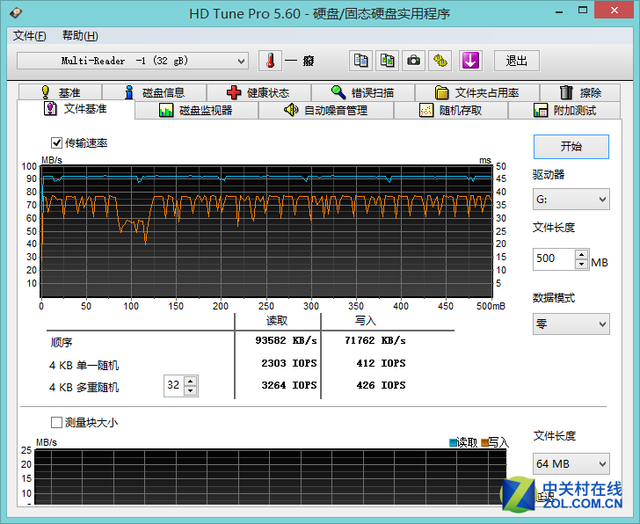This screenshot has height=524, width=640.
Task: Open the 文件(F) menu
Action: click(30, 36)
